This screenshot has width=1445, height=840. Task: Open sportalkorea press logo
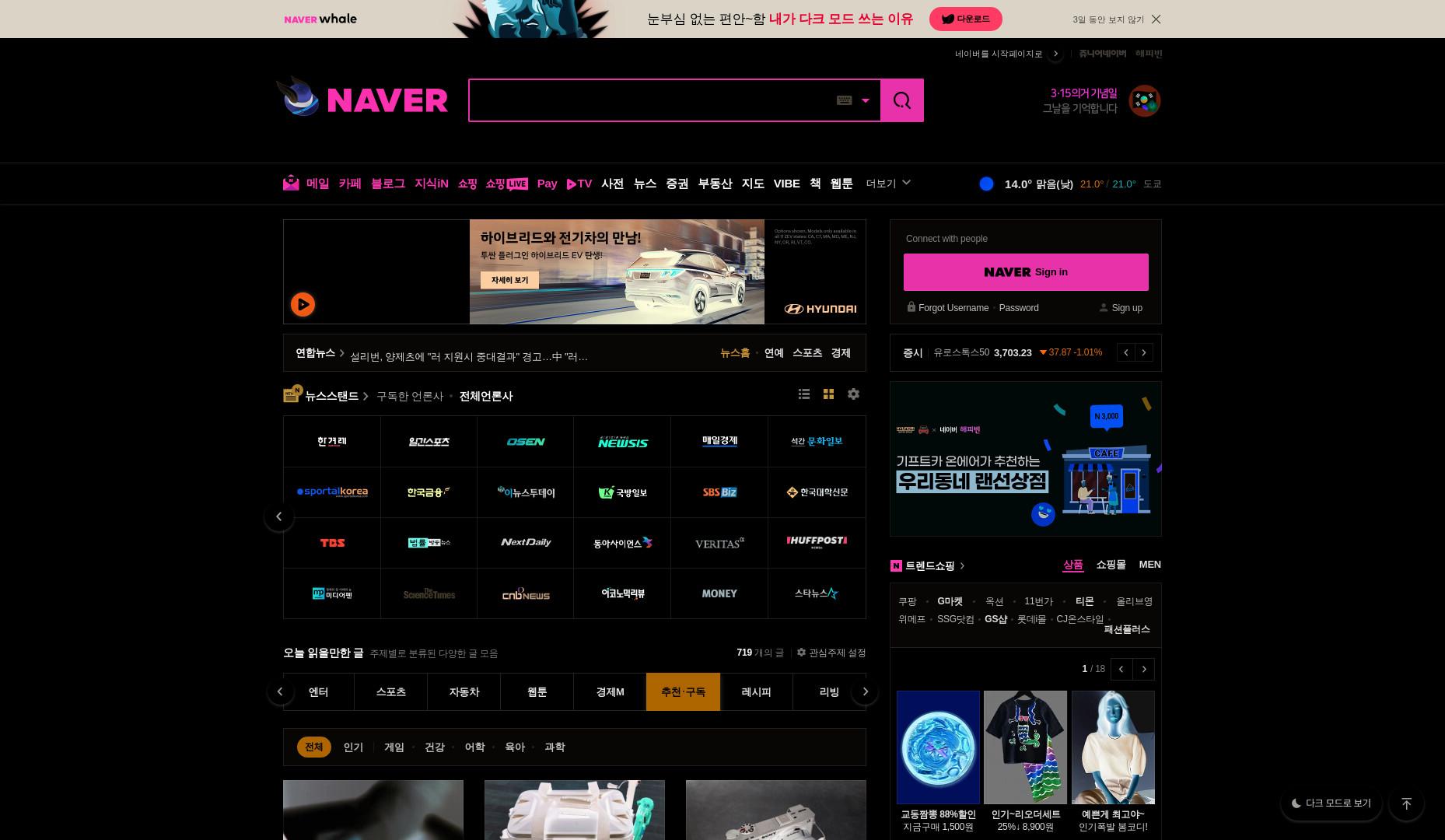point(332,492)
